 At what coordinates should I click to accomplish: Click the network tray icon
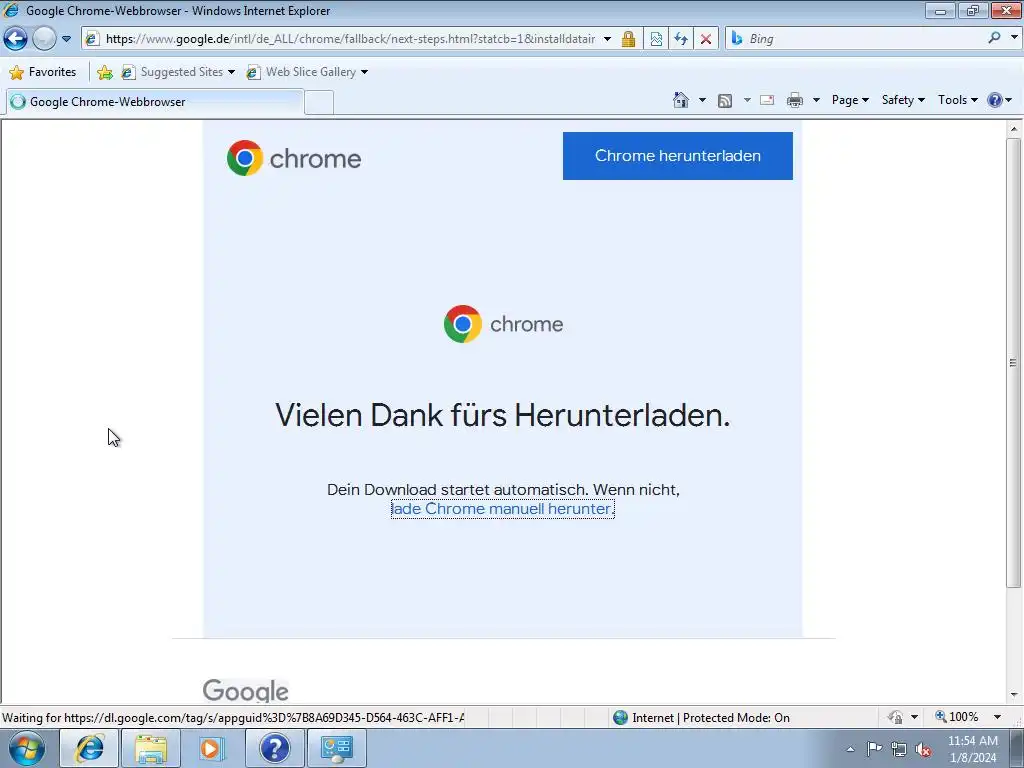pos(899,749)
